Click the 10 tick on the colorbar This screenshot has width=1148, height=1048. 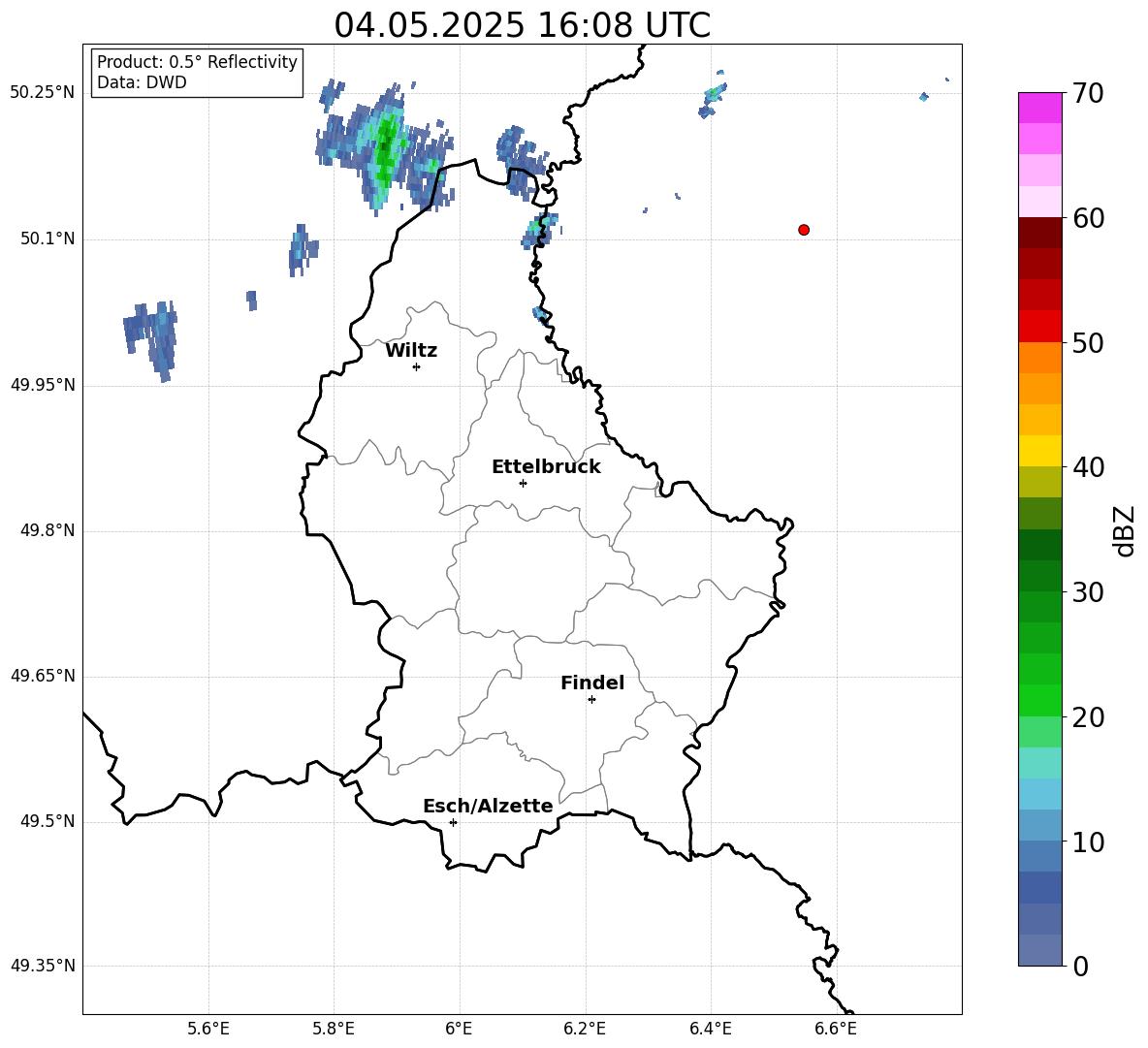1088,842
